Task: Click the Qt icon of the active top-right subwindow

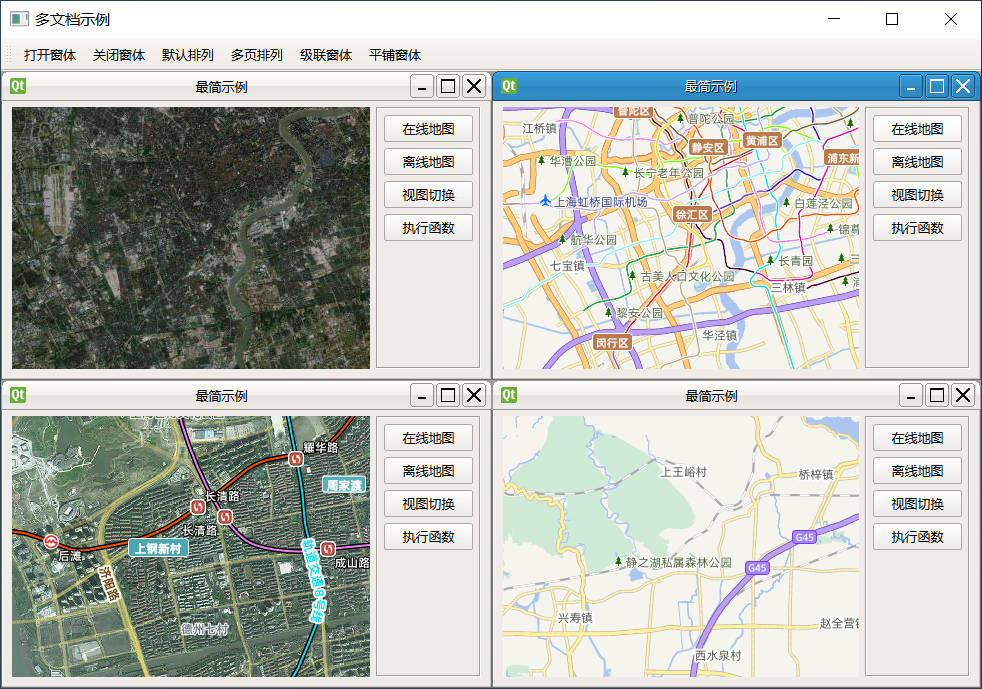Action: point(509,86)
